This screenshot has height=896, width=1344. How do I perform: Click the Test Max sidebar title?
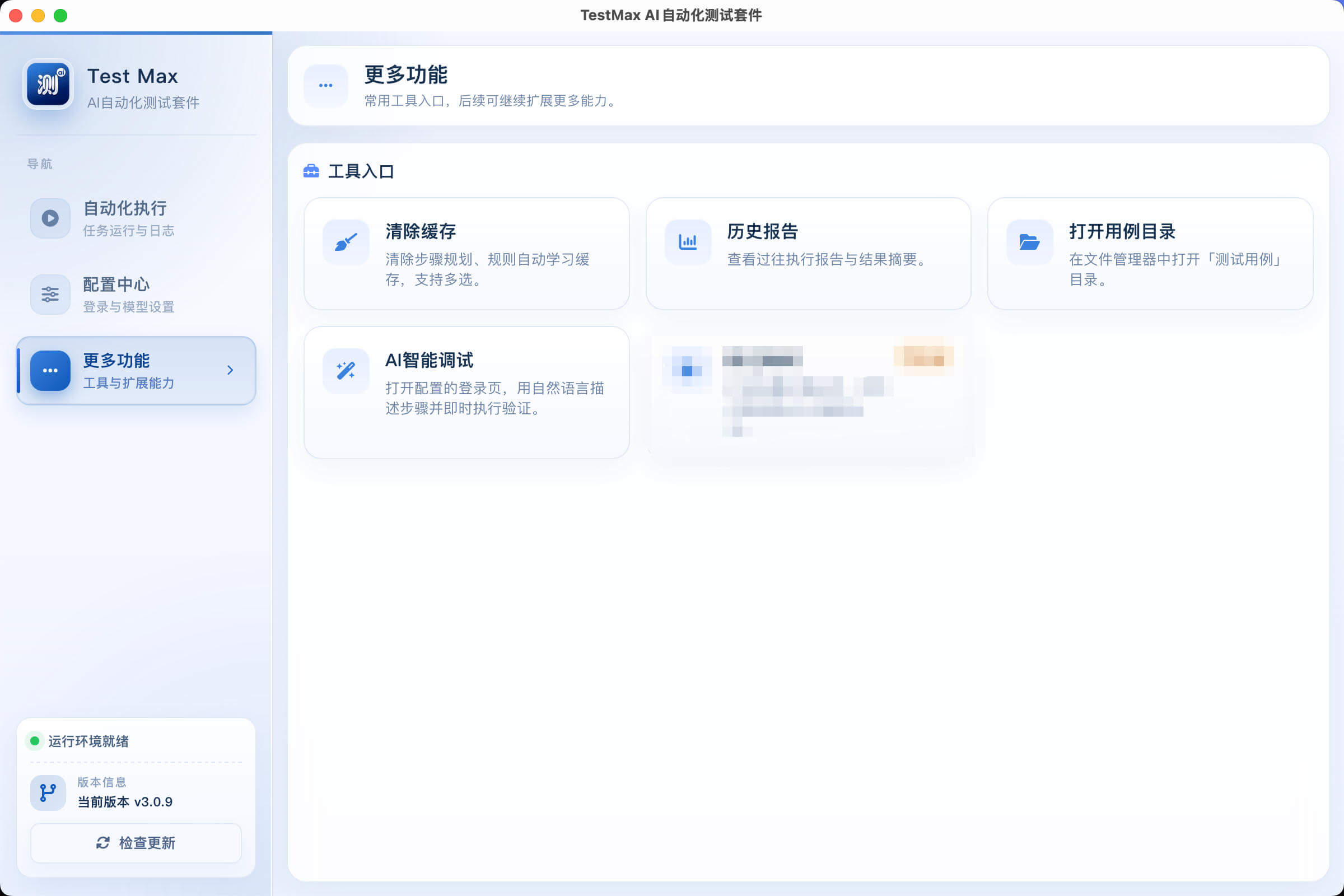[x=133, y=76]
